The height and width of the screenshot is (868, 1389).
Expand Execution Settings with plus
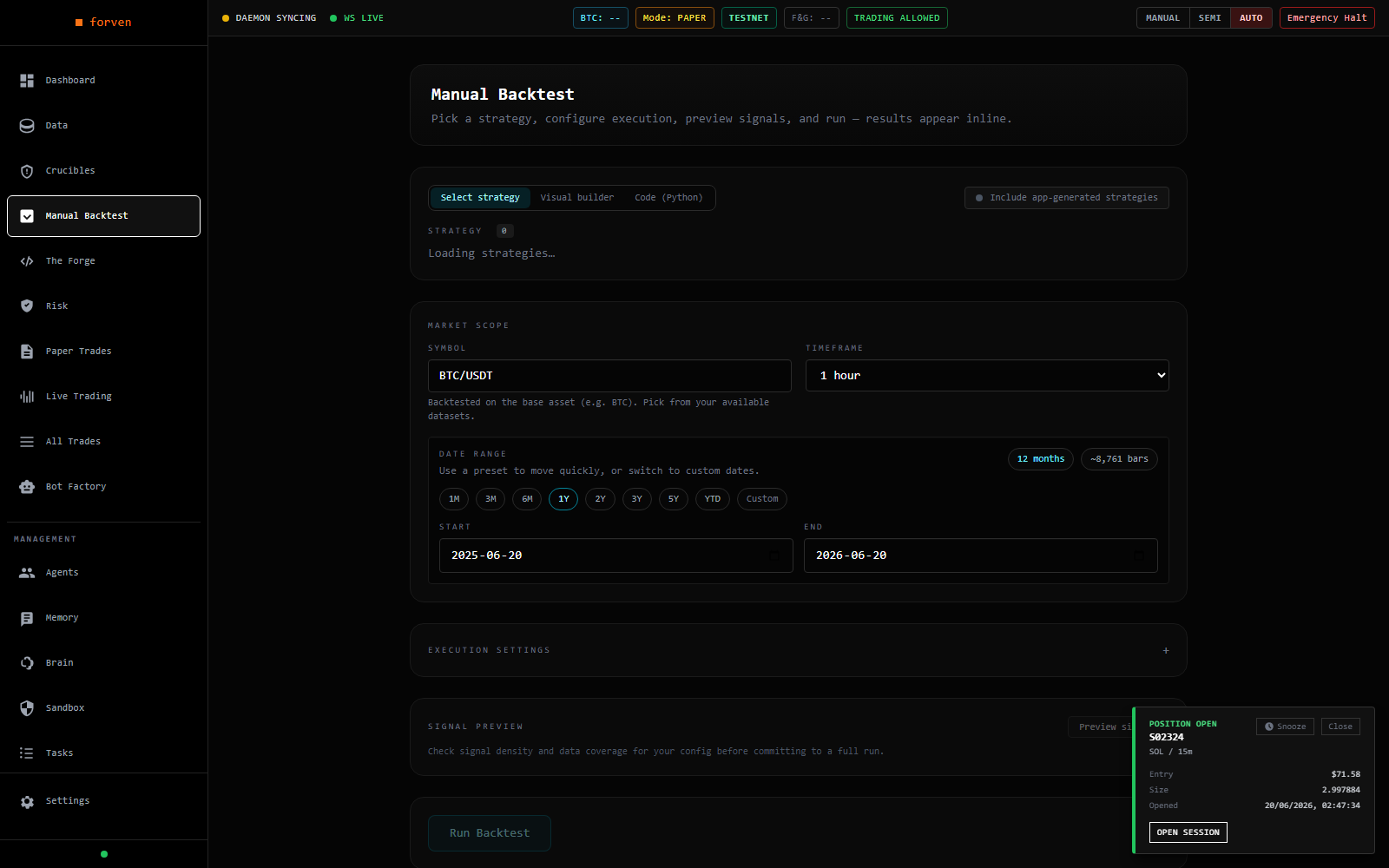[x=1166, y=650]
